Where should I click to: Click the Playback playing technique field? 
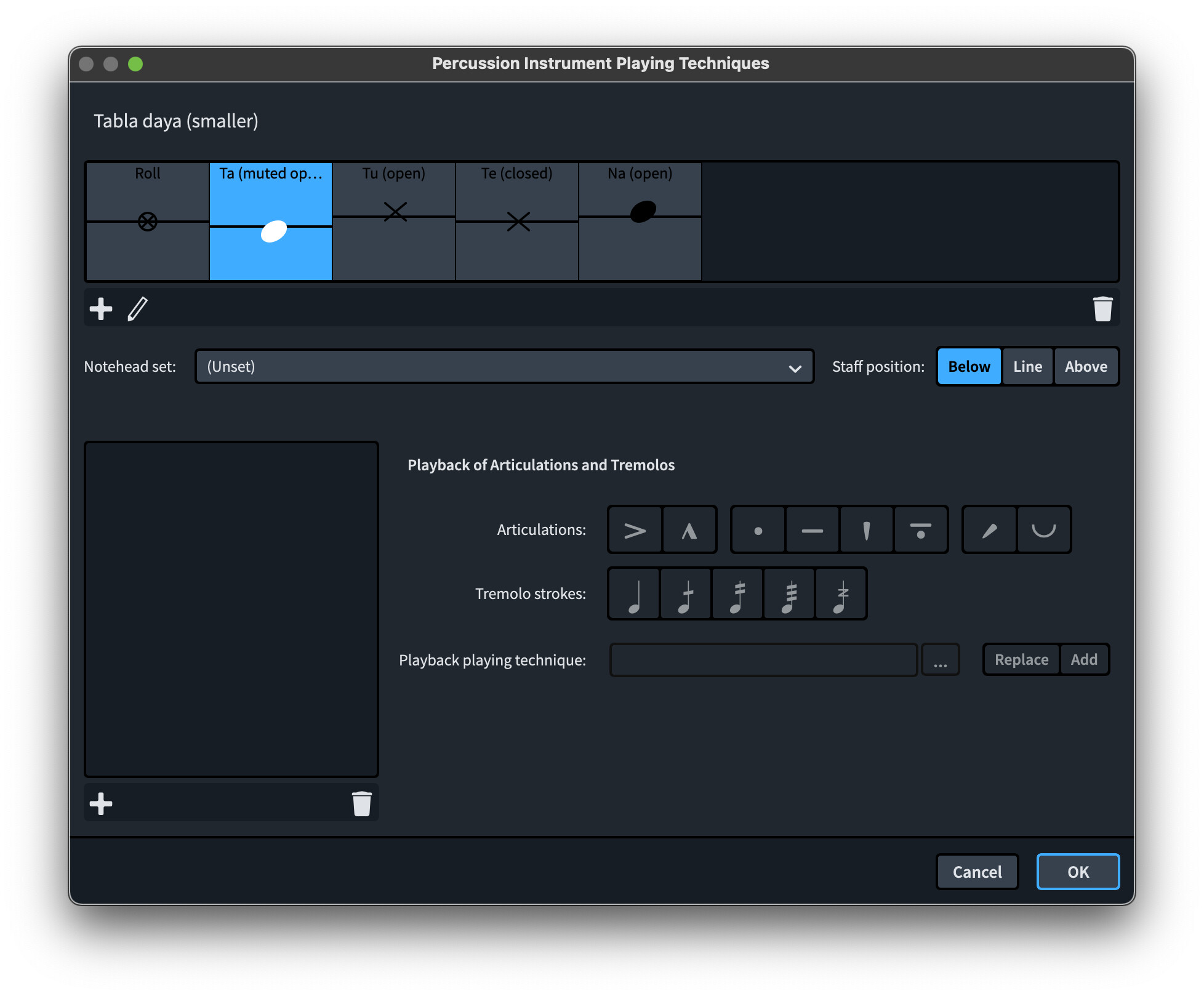tap(763, 661)
